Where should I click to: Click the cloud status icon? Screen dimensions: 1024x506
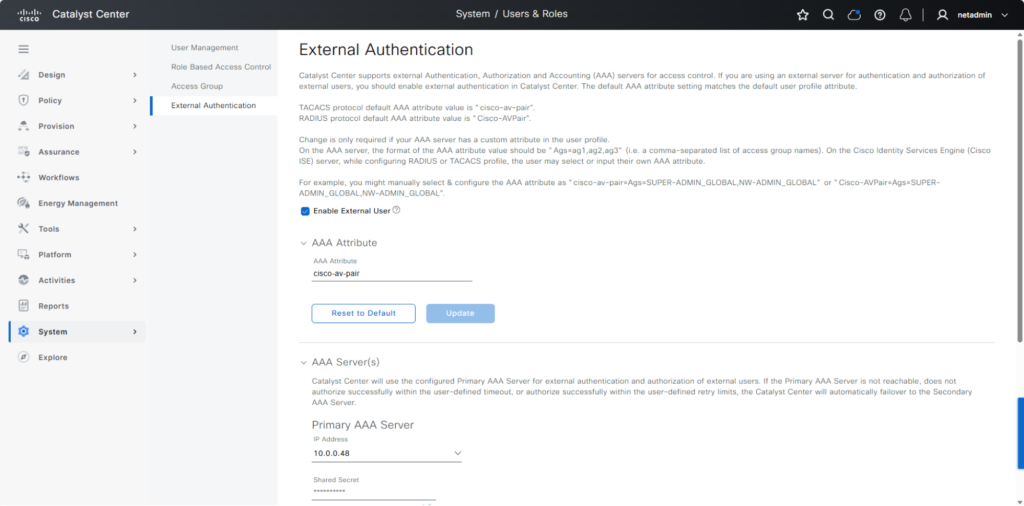(854, 15)
